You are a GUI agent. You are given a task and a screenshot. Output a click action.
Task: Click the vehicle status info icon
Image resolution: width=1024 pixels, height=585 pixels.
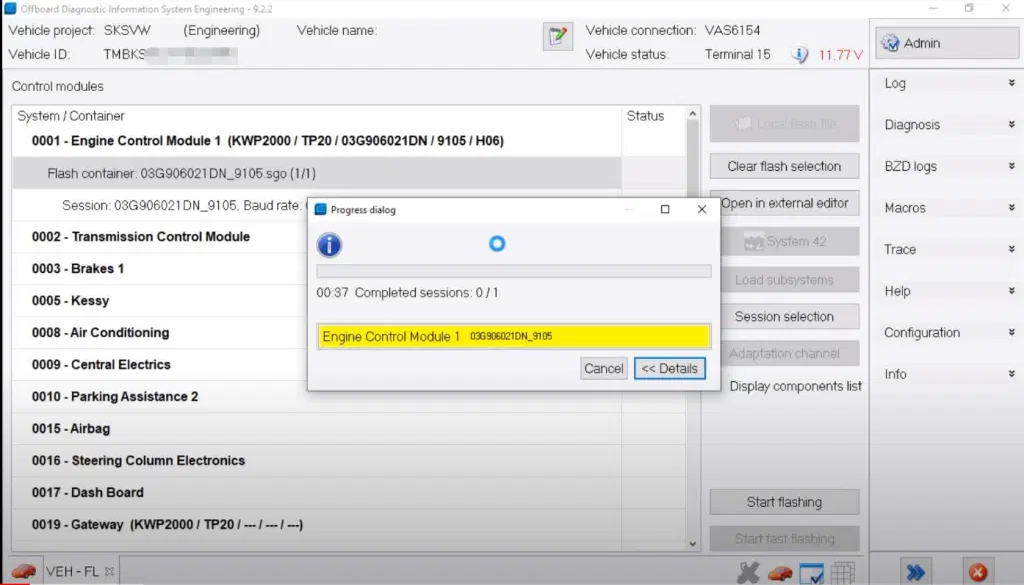point(800,55)
